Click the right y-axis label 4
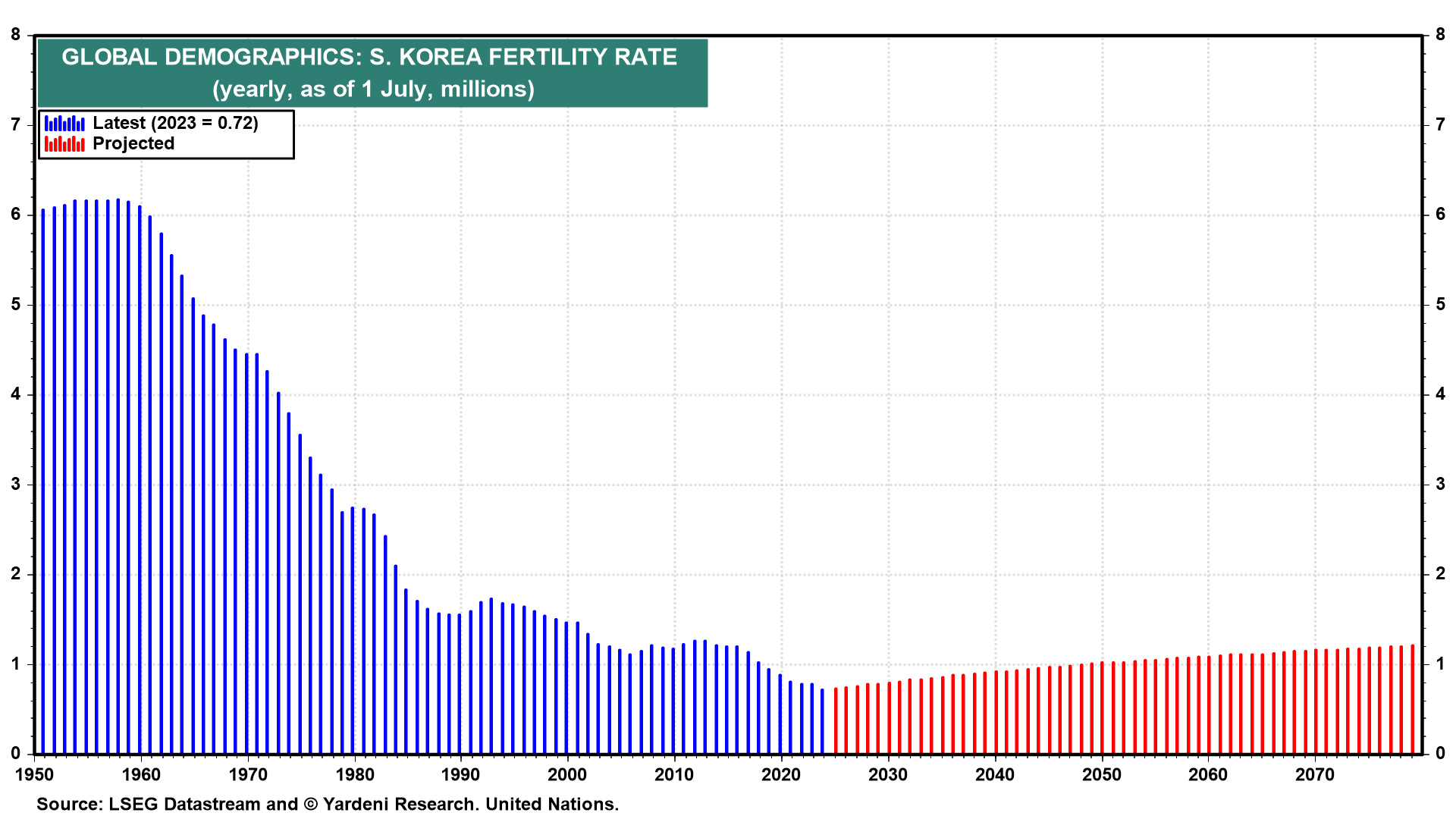1456x819 pixels. (x=1440, y=394)
